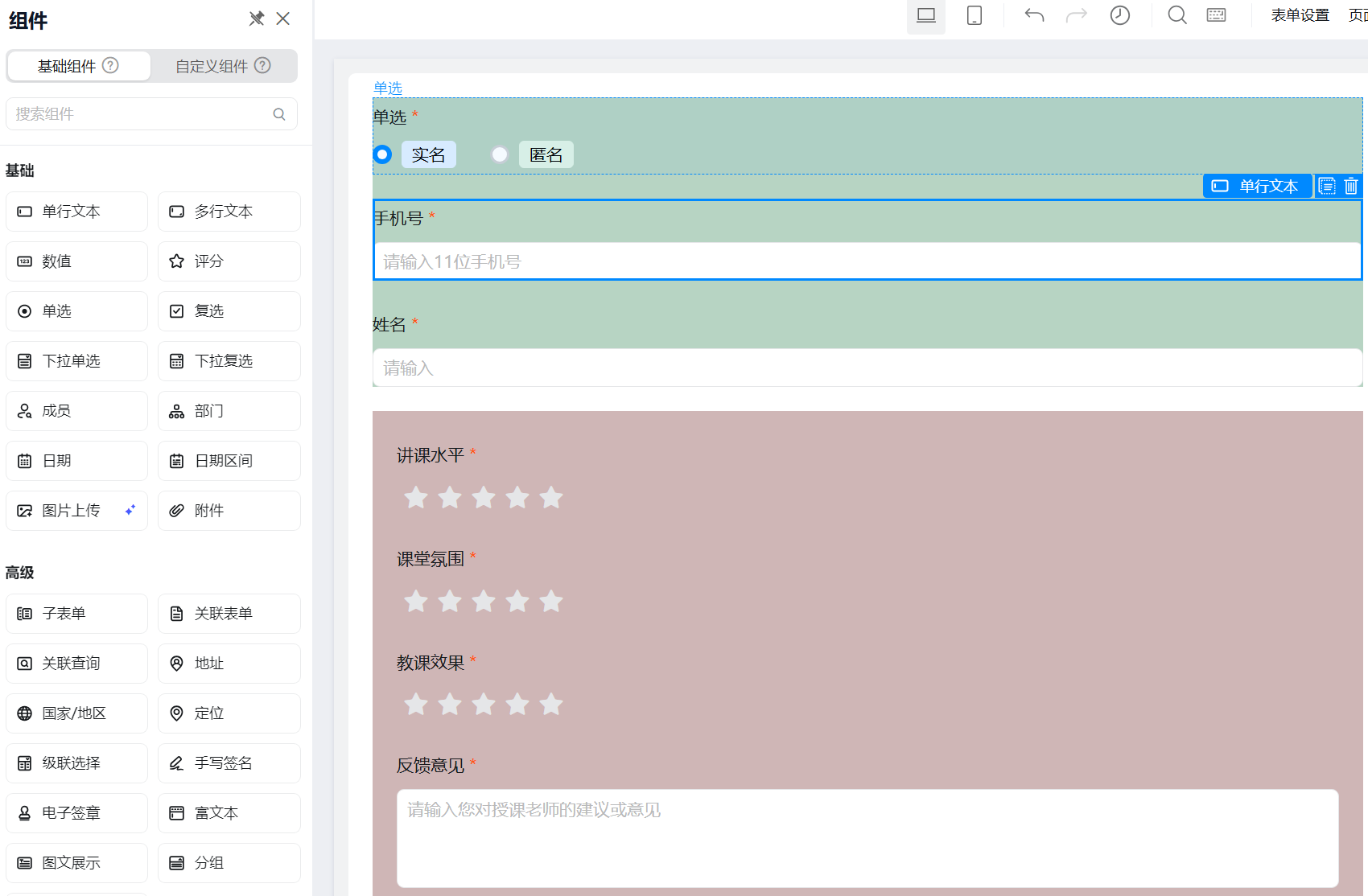This screenshot has height=896, width=1368.
Task: Switch to desktop preview mode
Action: (x=925, y=16)
